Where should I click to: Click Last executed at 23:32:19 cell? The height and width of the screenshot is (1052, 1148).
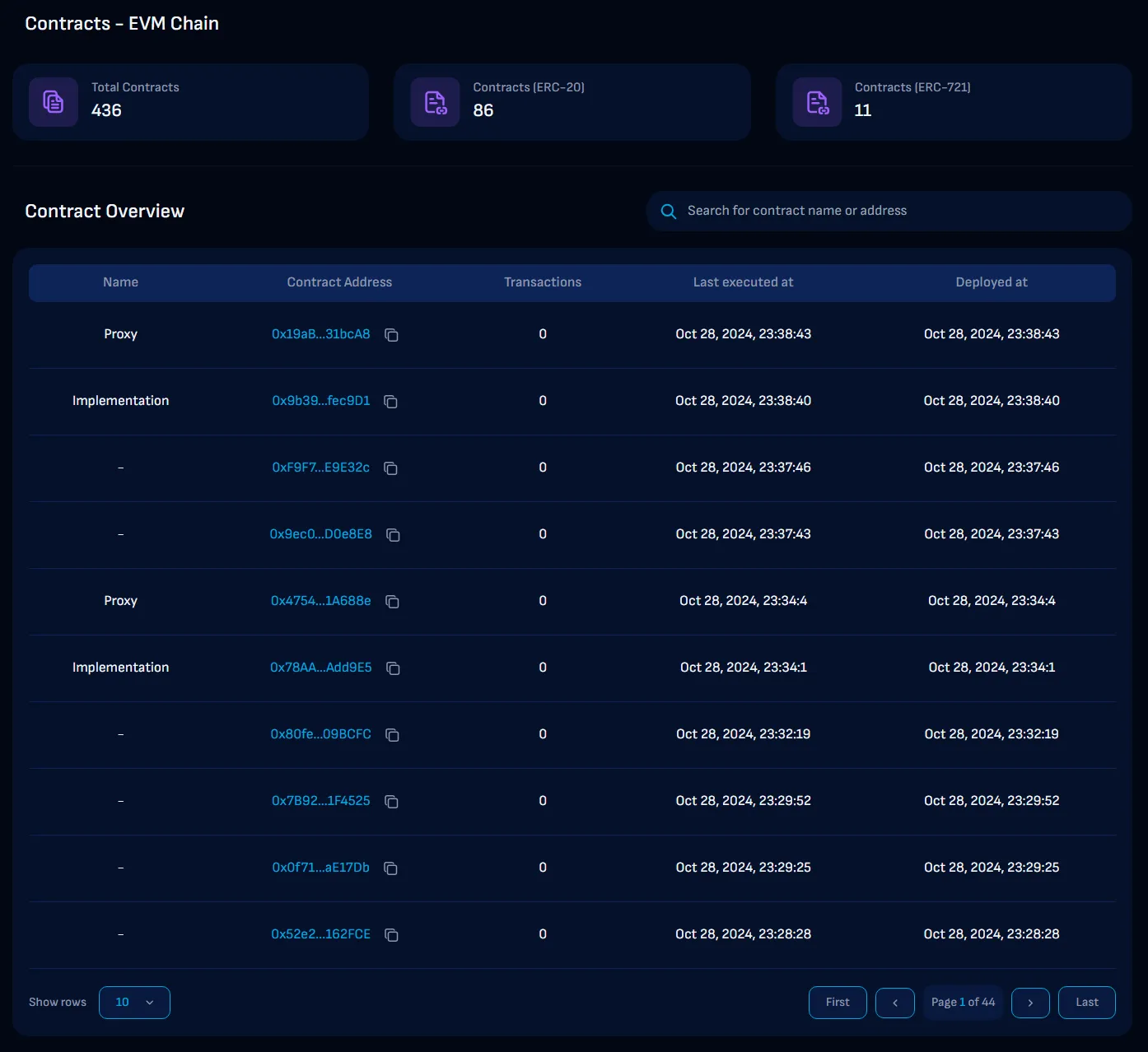(744, 734)
